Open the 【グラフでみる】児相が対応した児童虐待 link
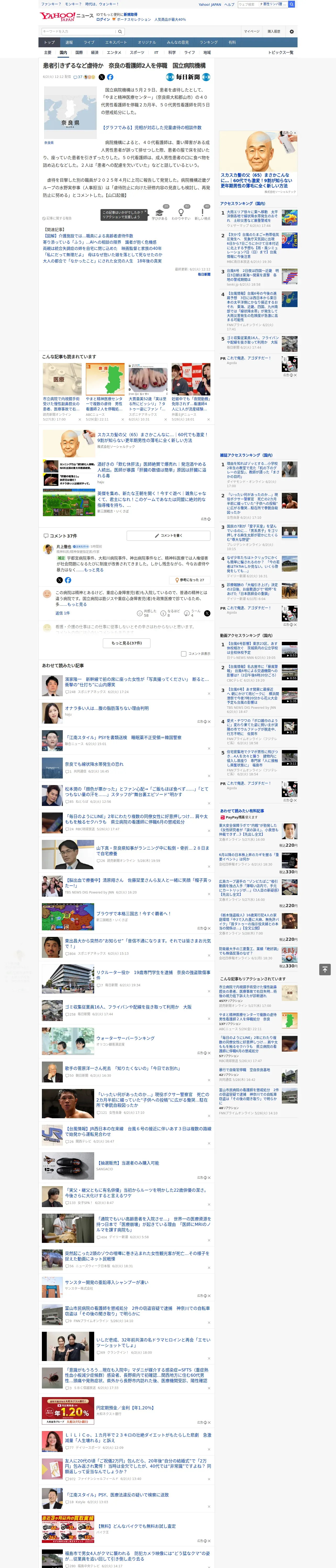This screenshot has width=336, height=1568. [x=151, y=128]
